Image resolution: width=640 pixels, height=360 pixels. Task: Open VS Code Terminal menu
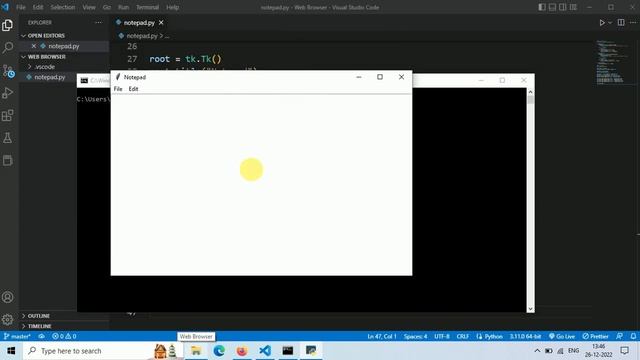point(147,7)
